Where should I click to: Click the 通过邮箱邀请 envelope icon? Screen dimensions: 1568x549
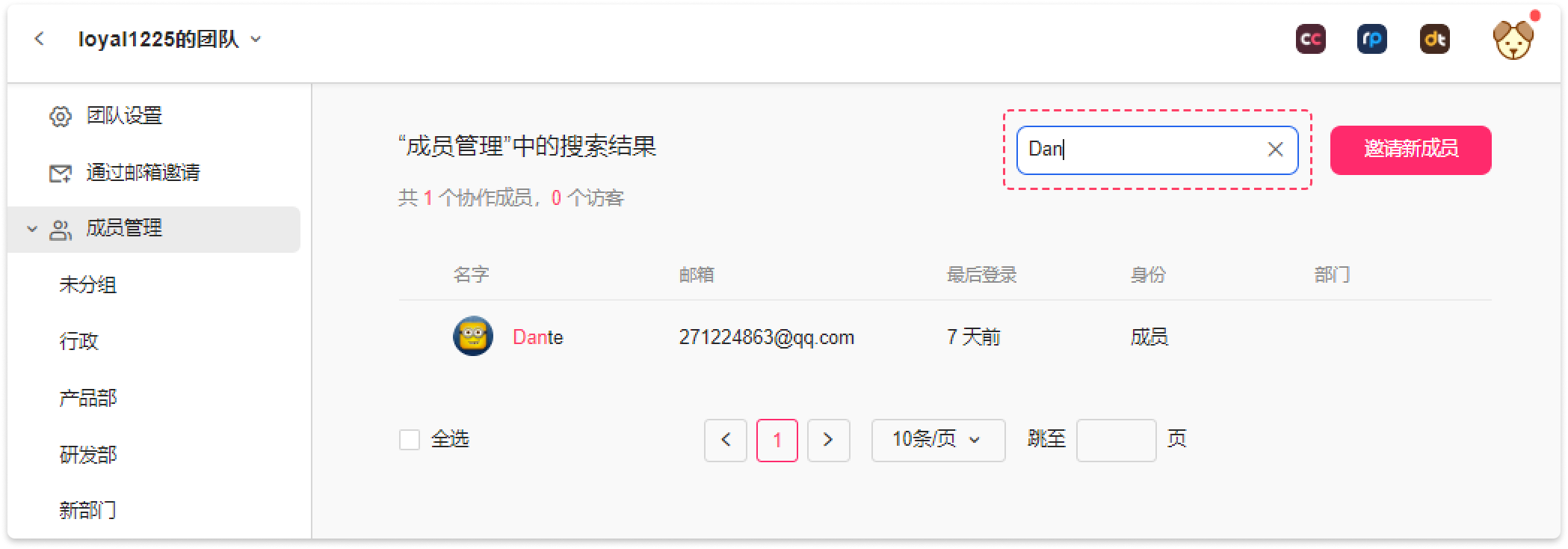coord(60,174)
